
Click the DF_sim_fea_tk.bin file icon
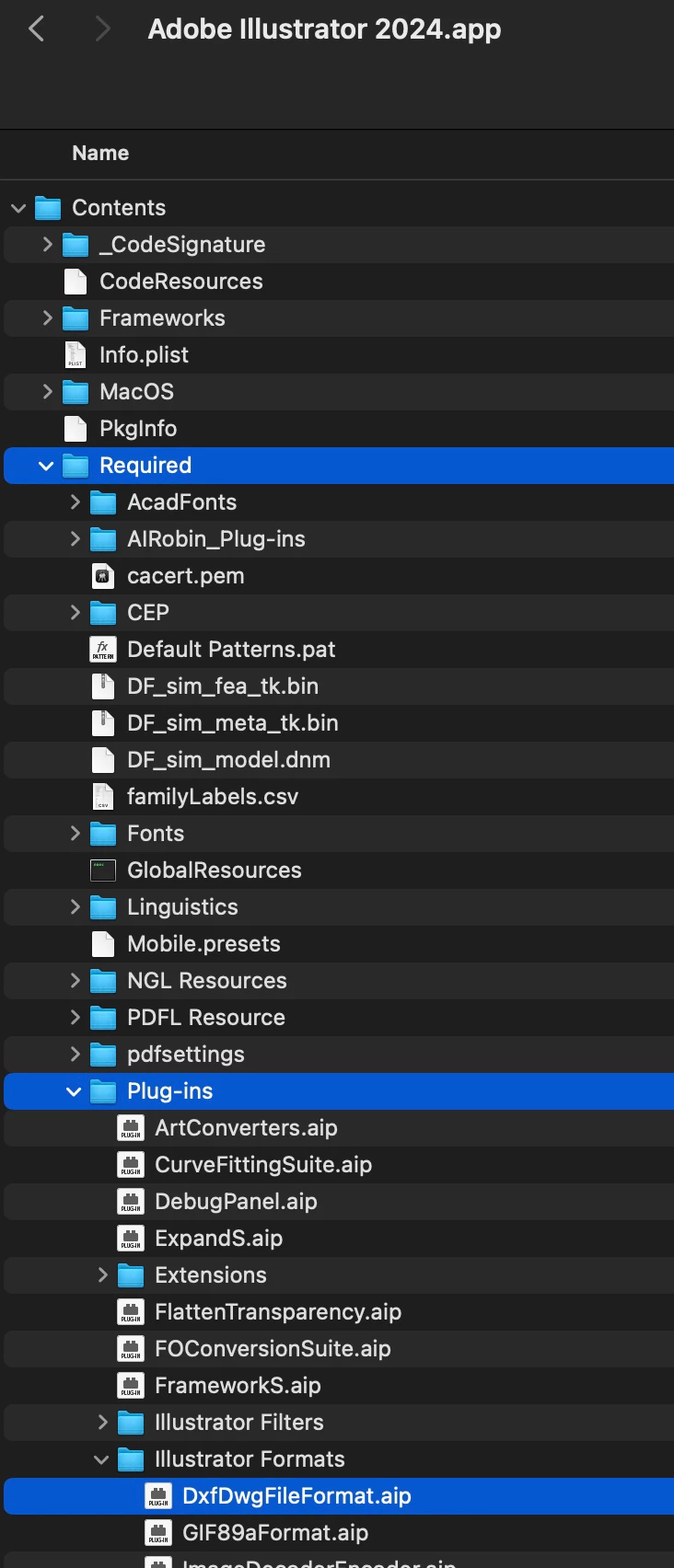(x=103, y=686)
